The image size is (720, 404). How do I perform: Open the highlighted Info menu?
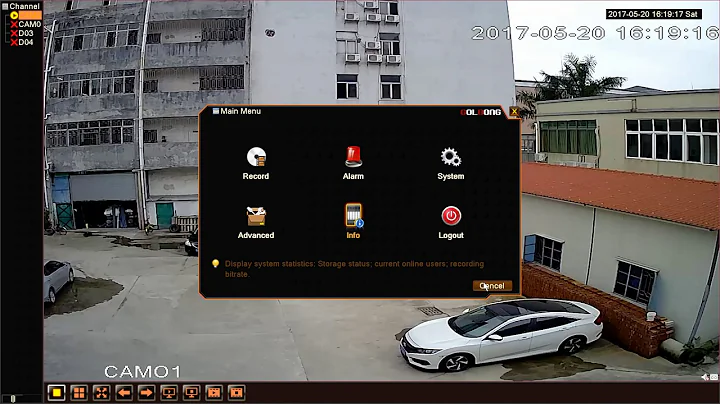click(353, 221)
